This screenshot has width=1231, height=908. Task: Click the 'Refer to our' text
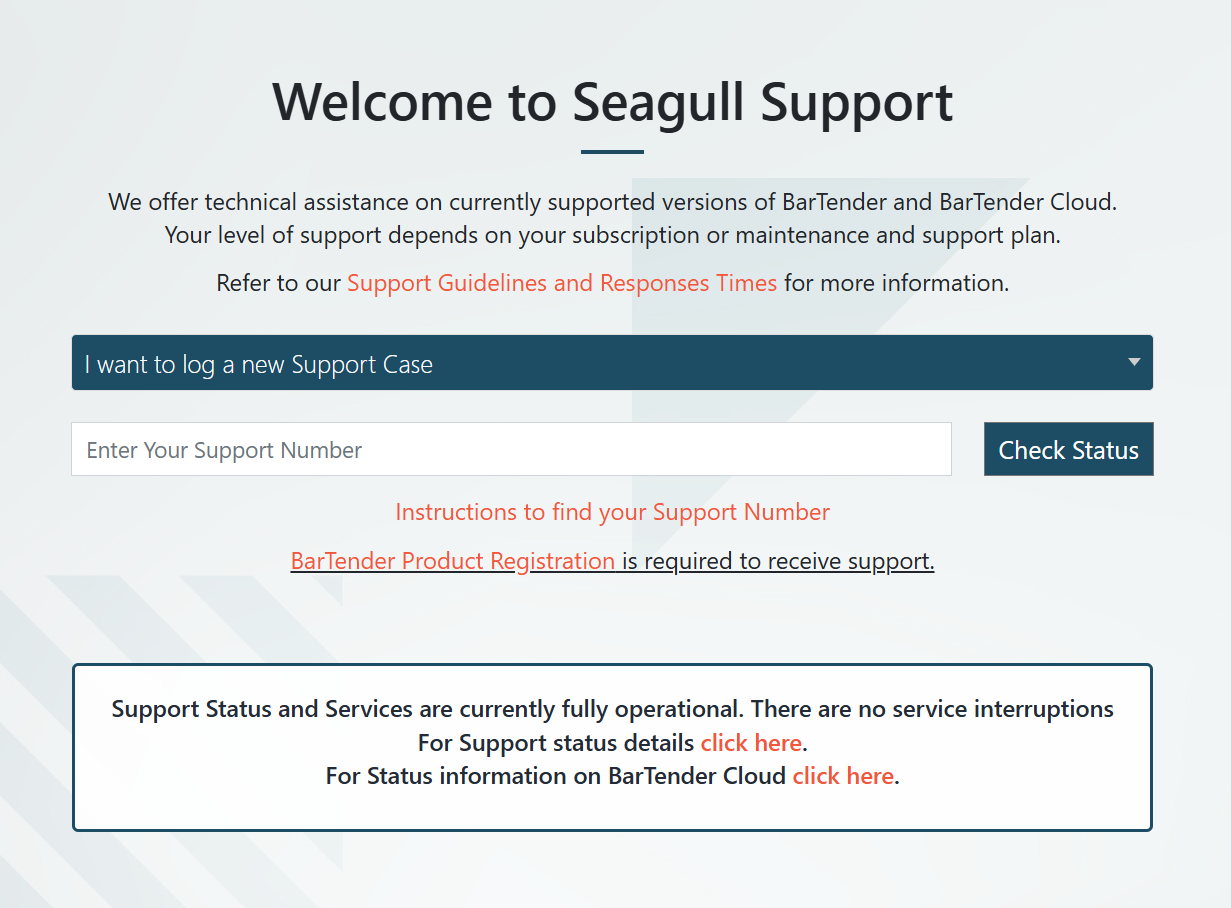(279, 283)
